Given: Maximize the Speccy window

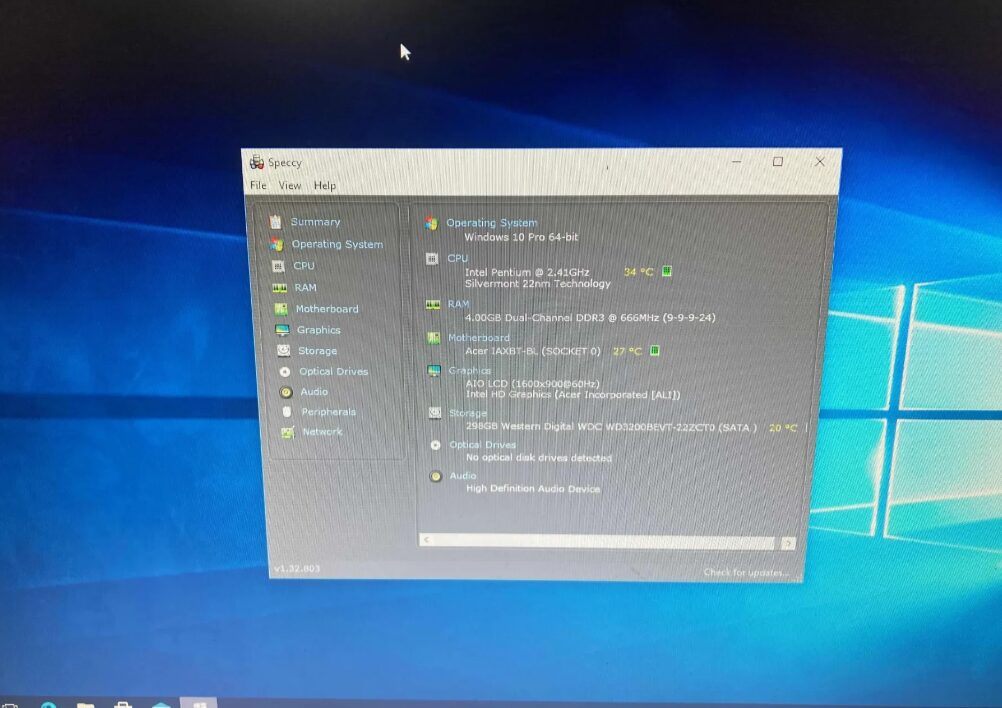Looking at the screenshot, I should tap(778, 162).
